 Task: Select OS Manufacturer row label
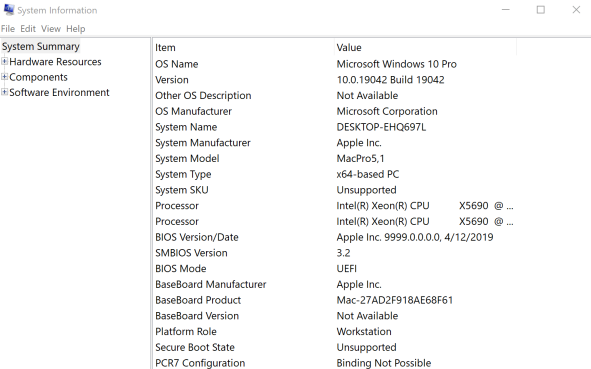pyautogui.click(x=193, y=112)
